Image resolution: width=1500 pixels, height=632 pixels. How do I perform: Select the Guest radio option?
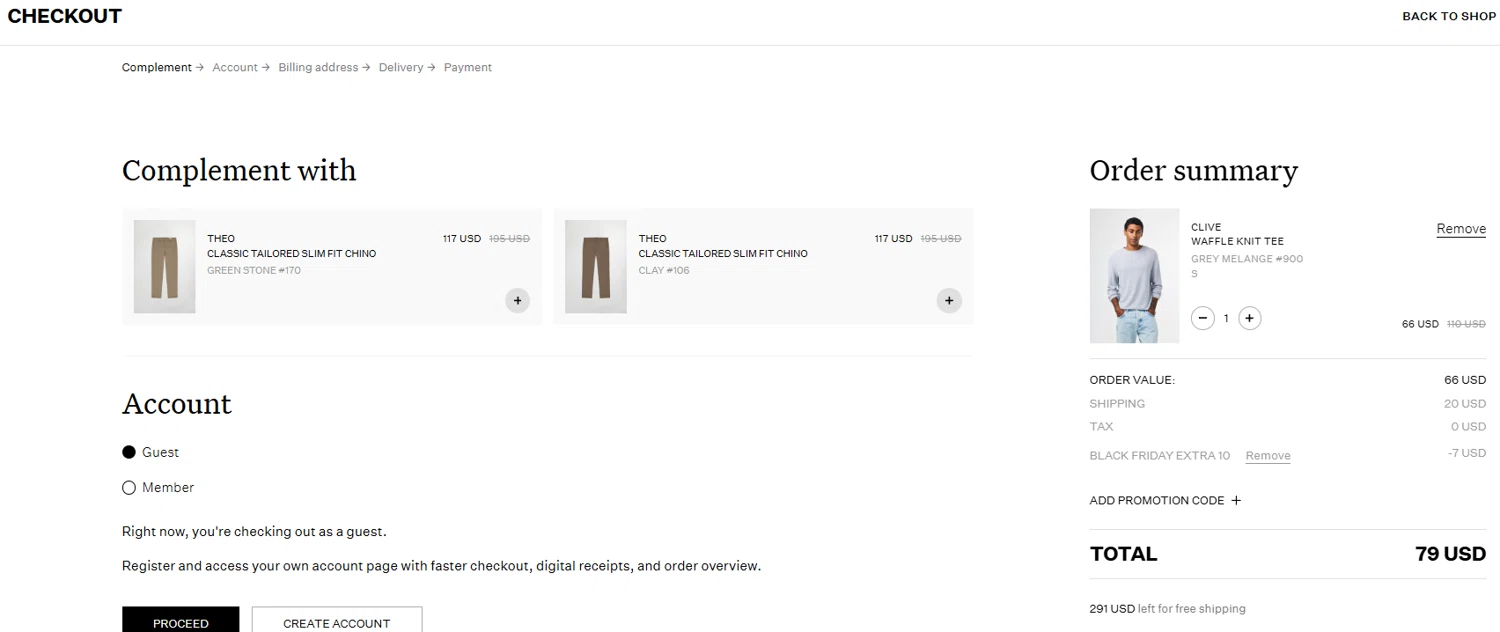tap(129, 452)
